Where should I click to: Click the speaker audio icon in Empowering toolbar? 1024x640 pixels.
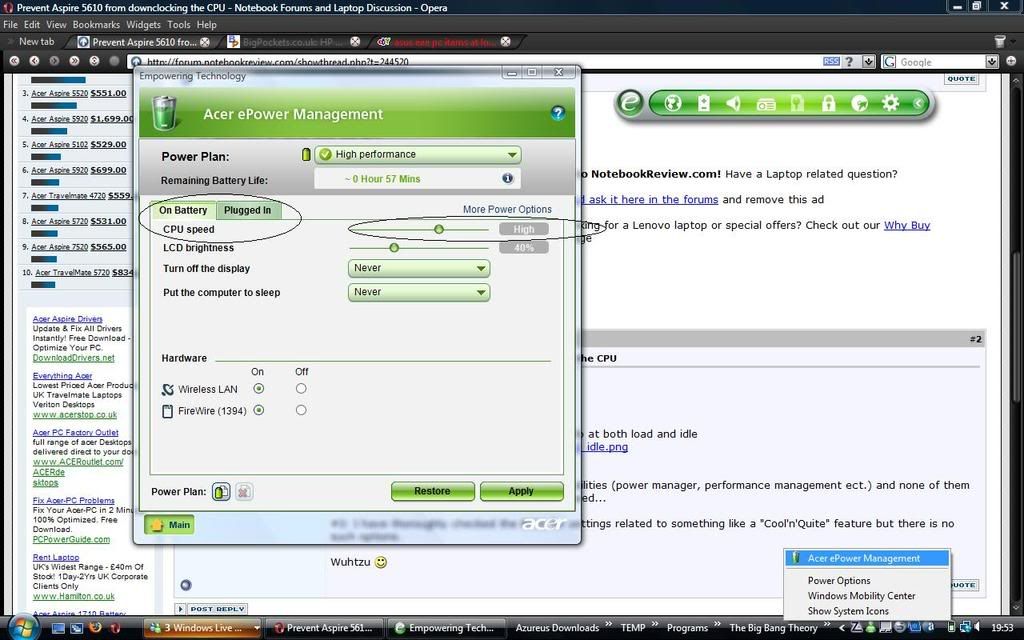[x=733, y=103]
